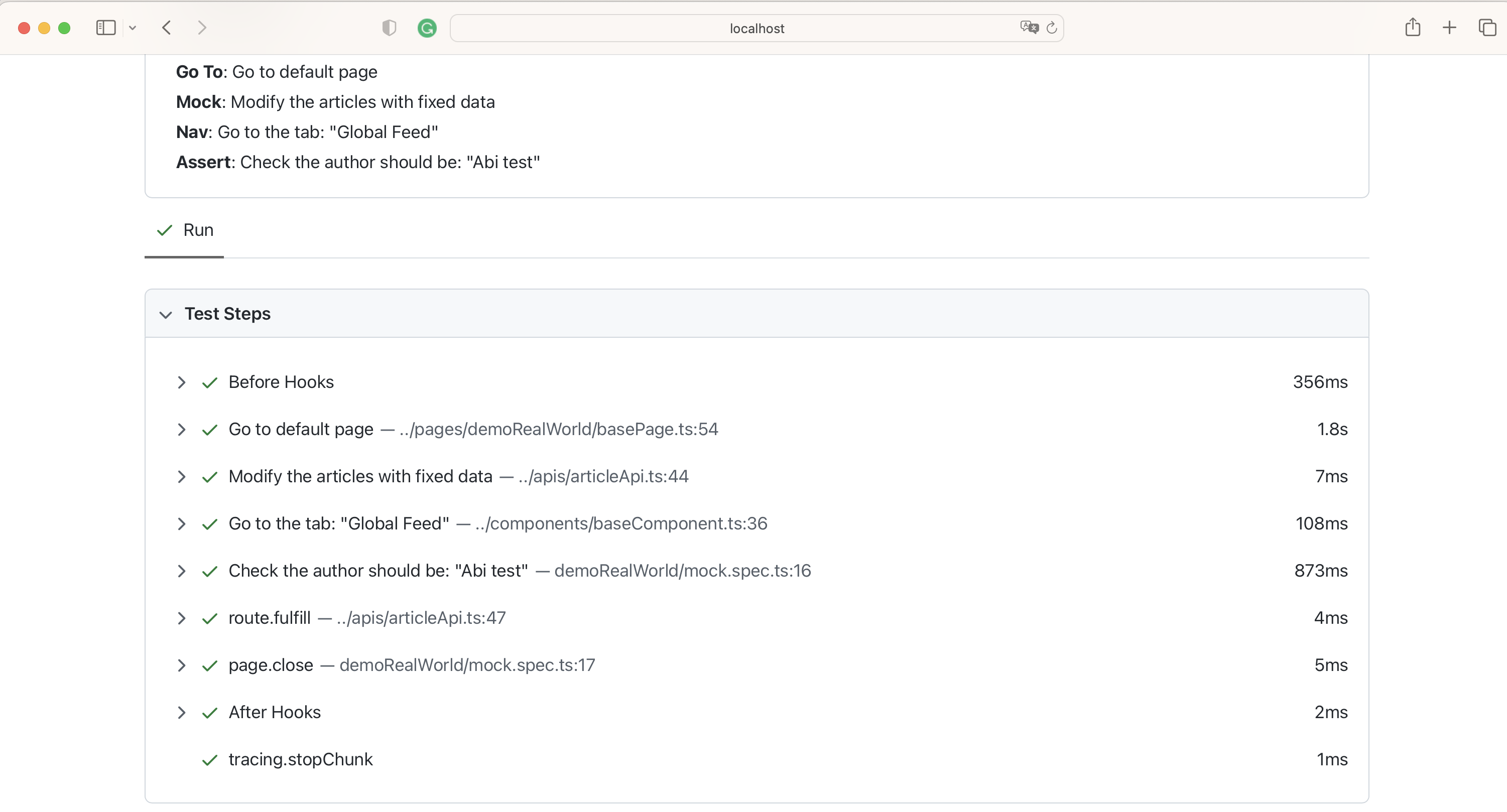
Task: Share the page via the share icon
Action: (x=1413, y=28)
